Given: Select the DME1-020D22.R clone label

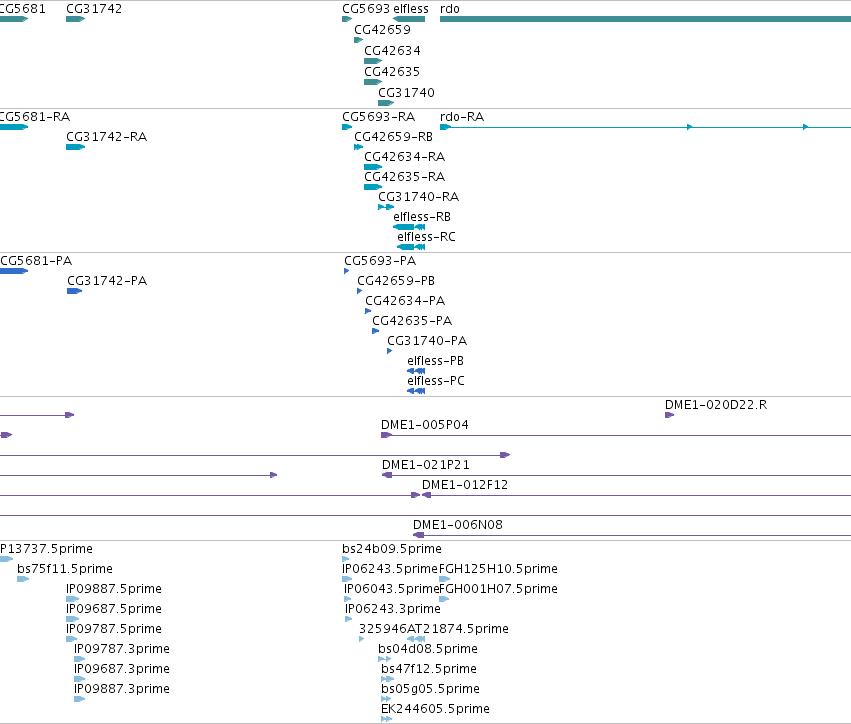Looking at the screenshot, I should point(716,405).
